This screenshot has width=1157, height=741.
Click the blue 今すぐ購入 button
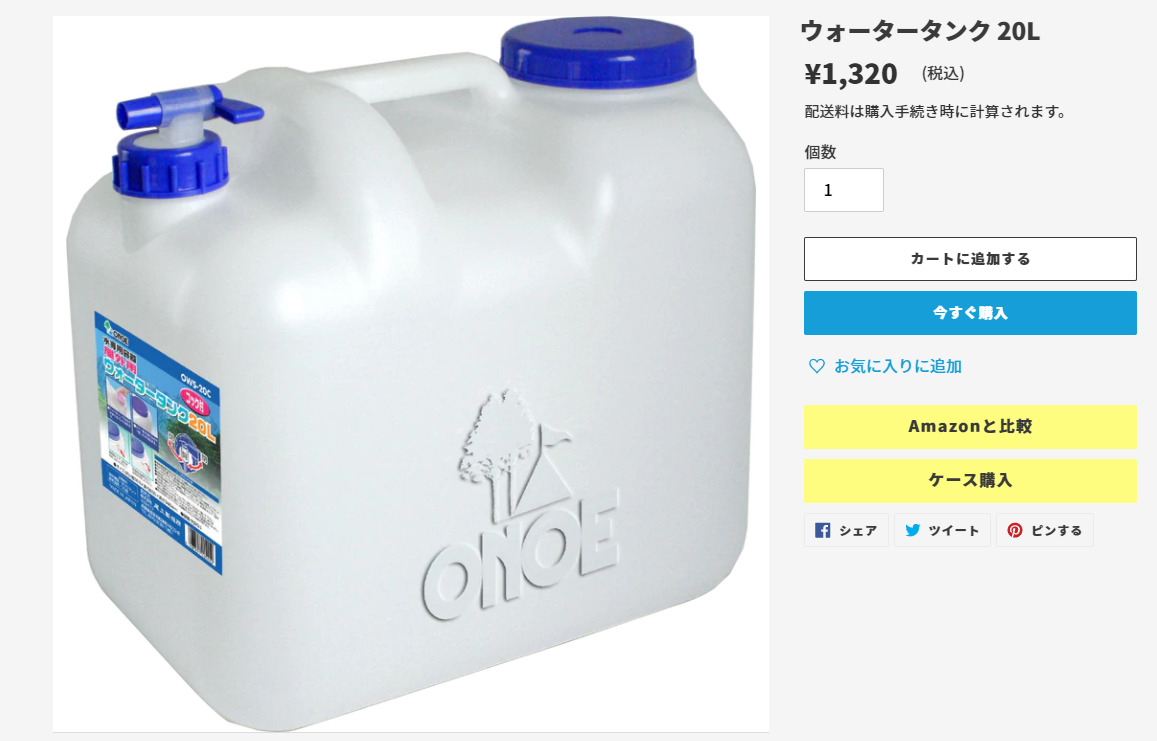click(970, 313)
